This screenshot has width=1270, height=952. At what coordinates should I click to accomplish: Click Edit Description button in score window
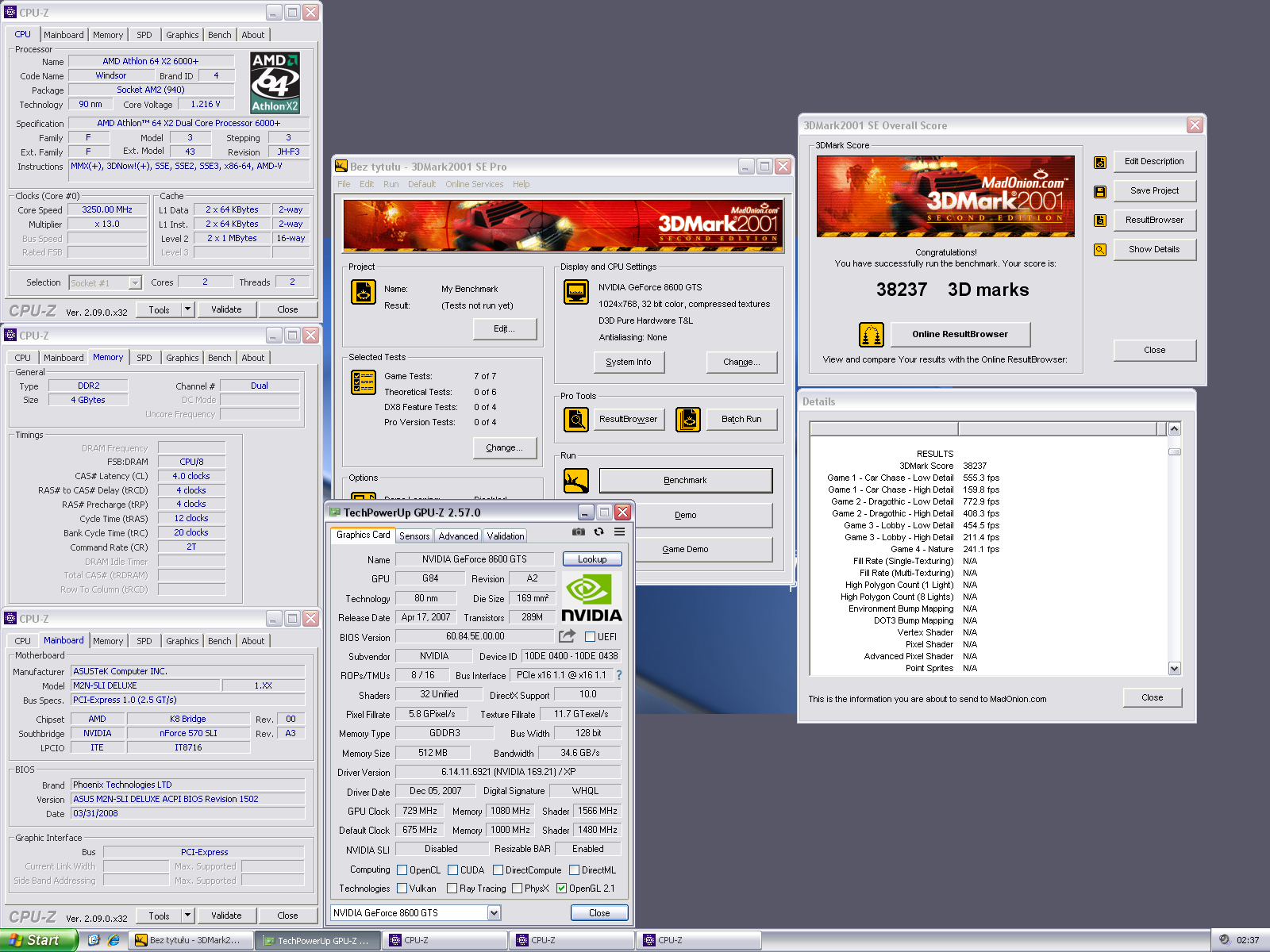coord(1154,161)
